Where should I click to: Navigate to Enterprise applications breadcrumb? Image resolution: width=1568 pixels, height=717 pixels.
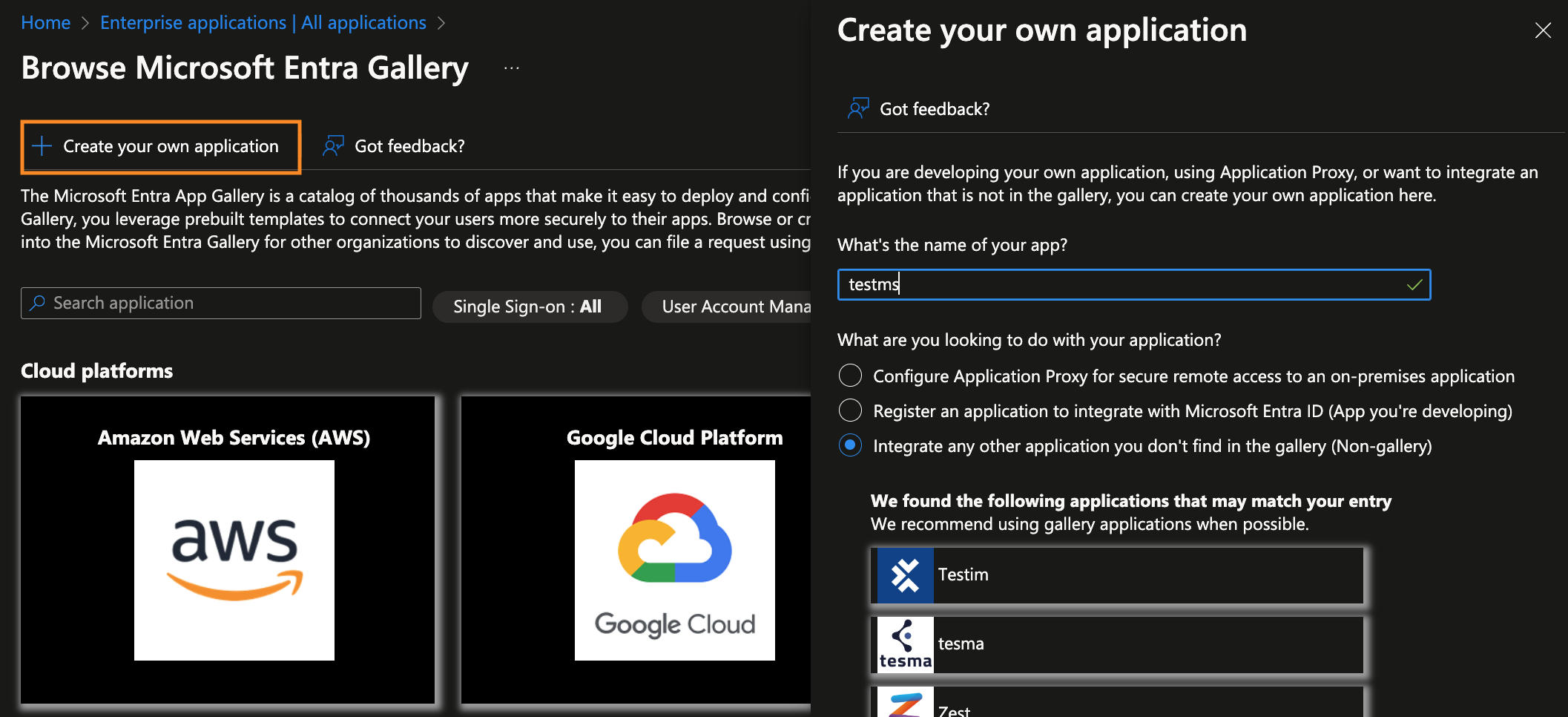pyautogui.click(x=263, y=23)
